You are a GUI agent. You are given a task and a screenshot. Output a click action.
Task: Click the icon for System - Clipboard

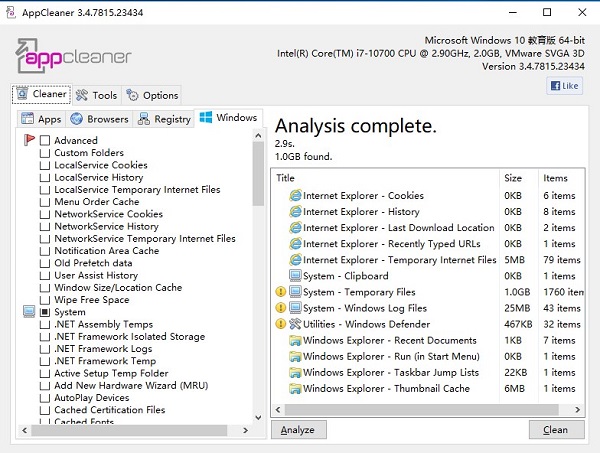(295, 276)
